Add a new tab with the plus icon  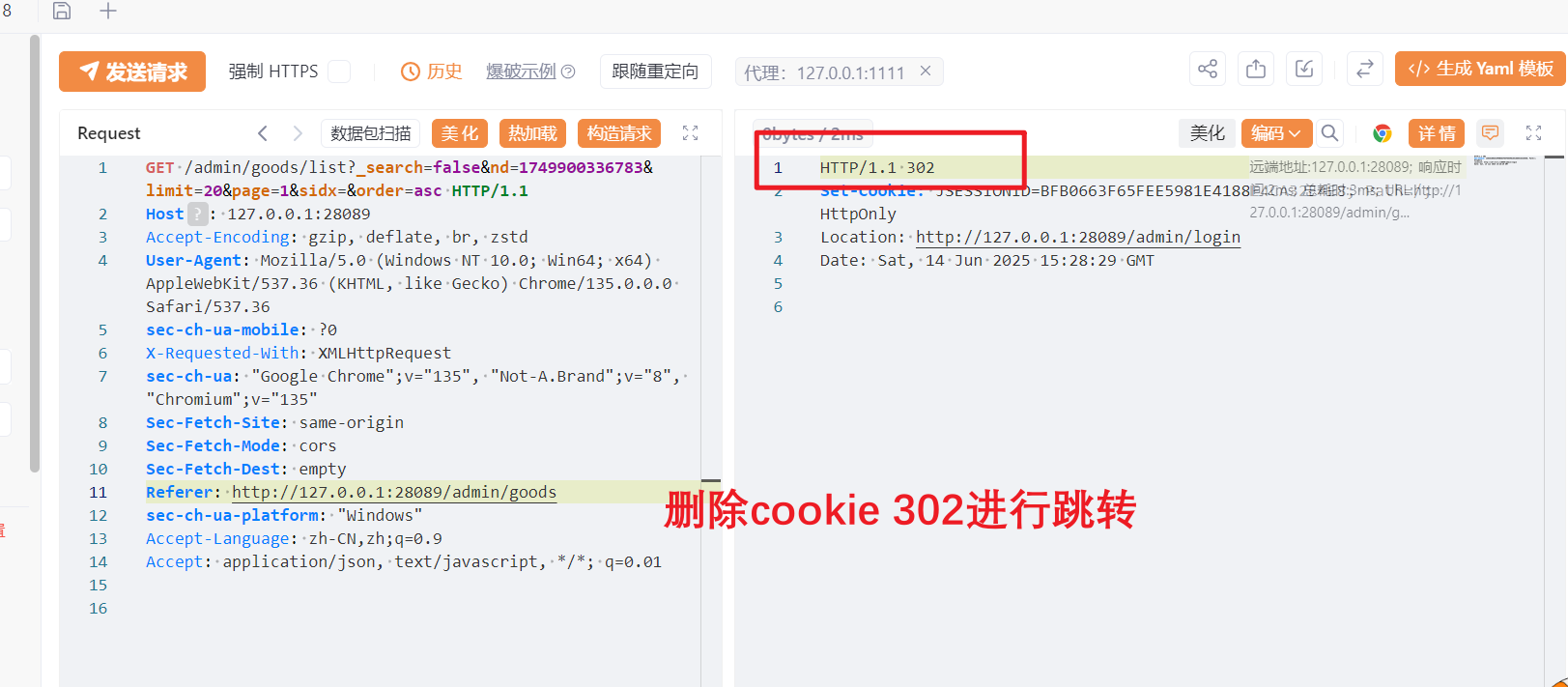[x=108, y=11]
